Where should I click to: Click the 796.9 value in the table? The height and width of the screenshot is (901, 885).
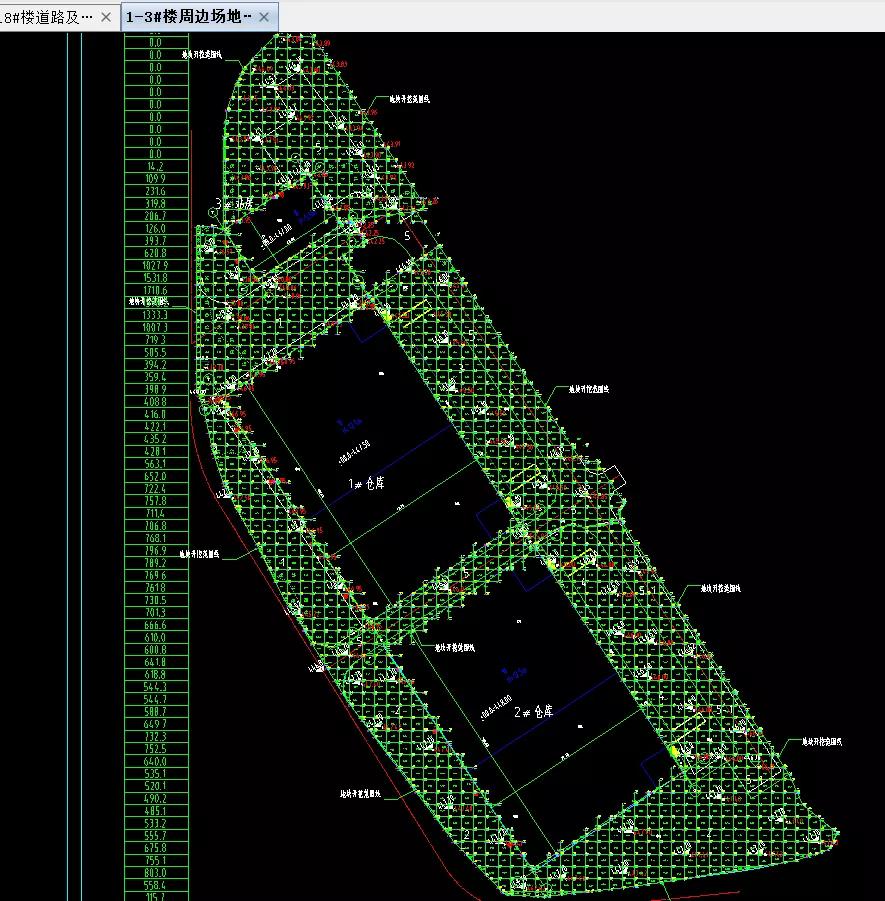click(155, 551)
